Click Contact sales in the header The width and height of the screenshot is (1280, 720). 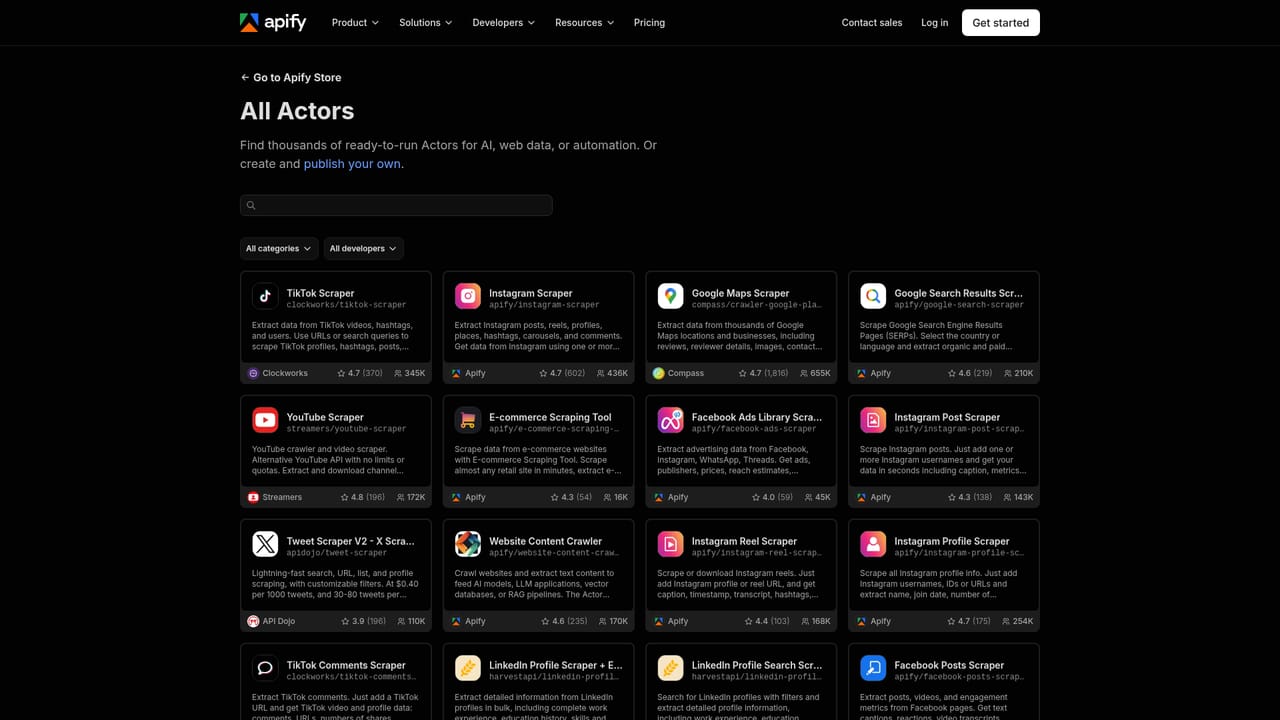[x=872, y=22]
